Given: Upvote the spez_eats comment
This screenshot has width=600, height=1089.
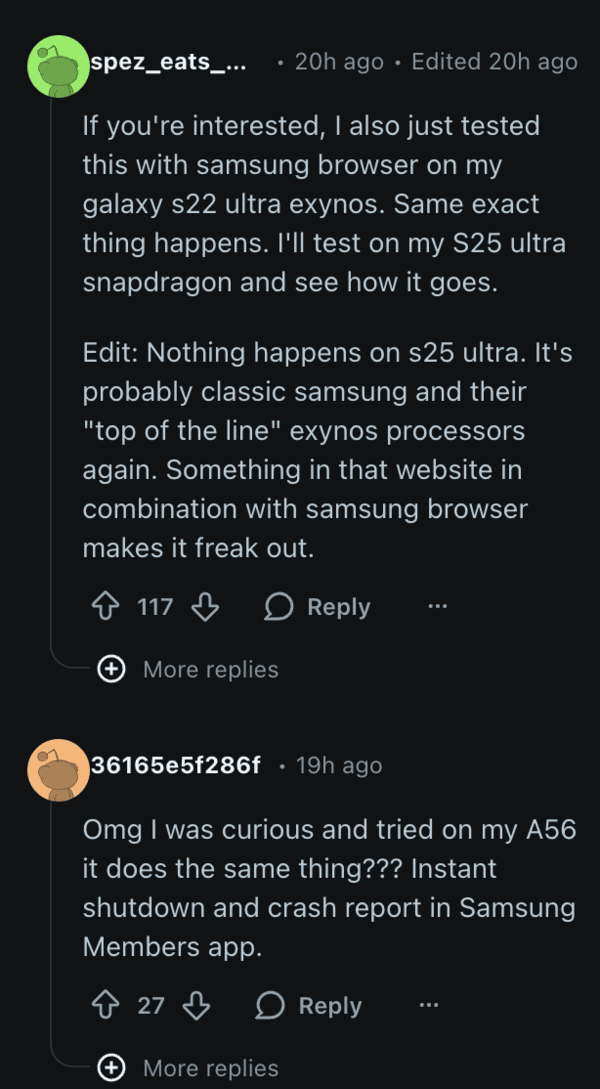Looking at the screenshot, I should 106,607.
